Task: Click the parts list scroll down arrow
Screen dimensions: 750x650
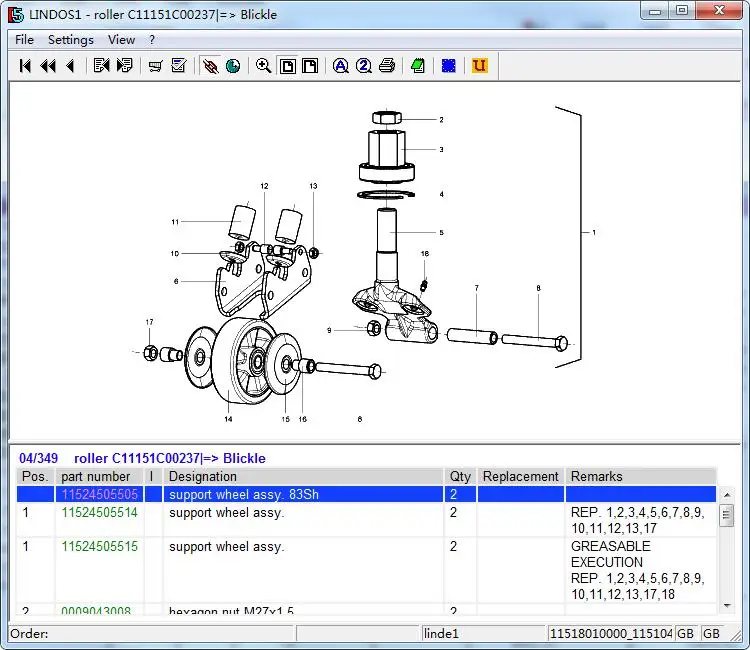Action: pyautogui.click(x=727, y=606)
